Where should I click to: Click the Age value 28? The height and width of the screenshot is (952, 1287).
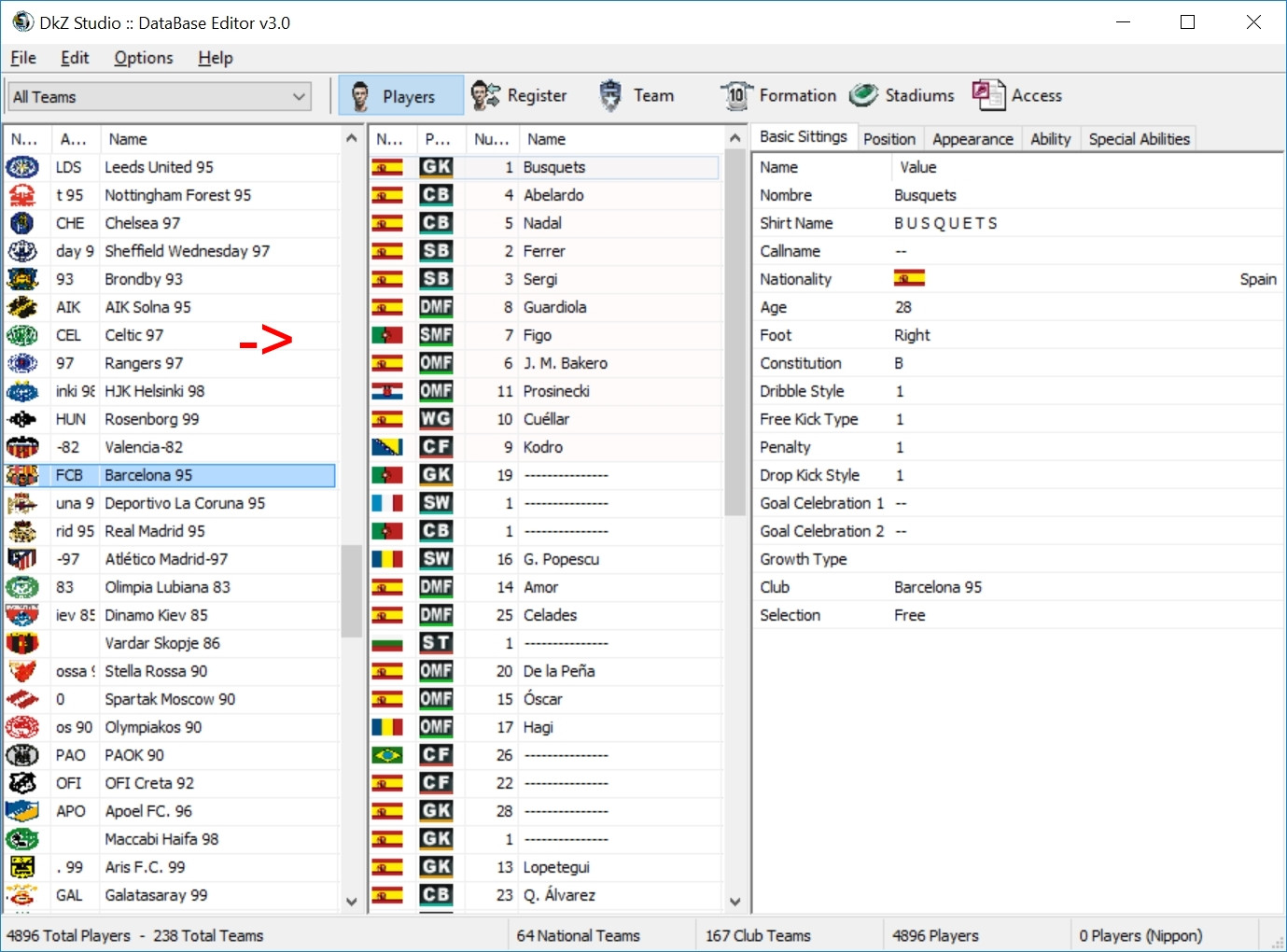pos(903,307)
